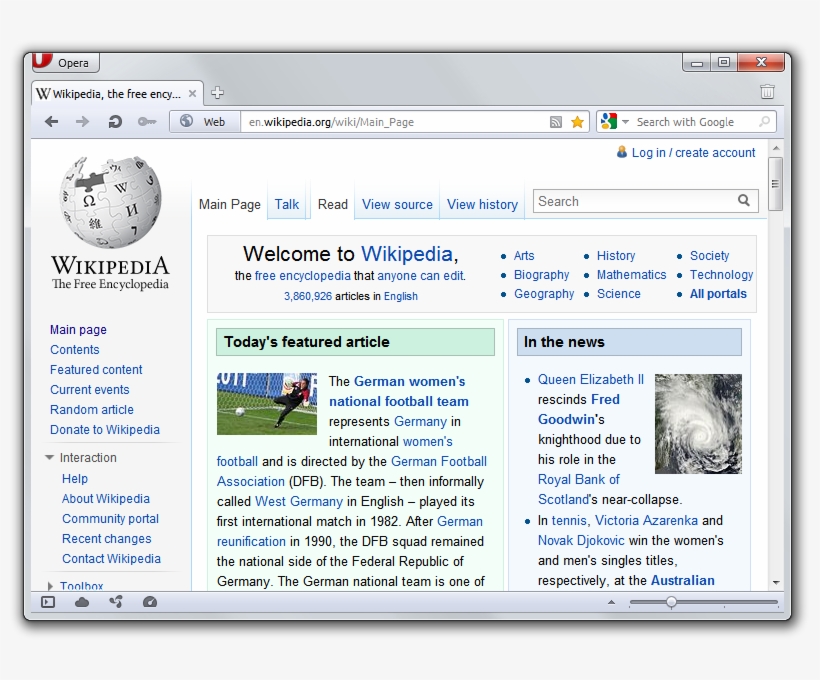Screen dimensions: 820x680
Task: Open the Queen Elizabeth II link
Action: point(591,379)
